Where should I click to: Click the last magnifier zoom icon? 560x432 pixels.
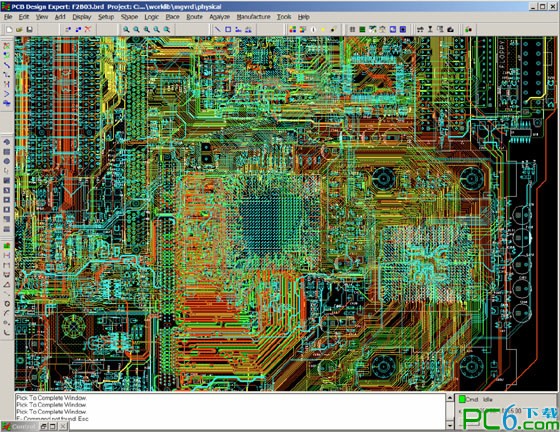coord(167,30)
